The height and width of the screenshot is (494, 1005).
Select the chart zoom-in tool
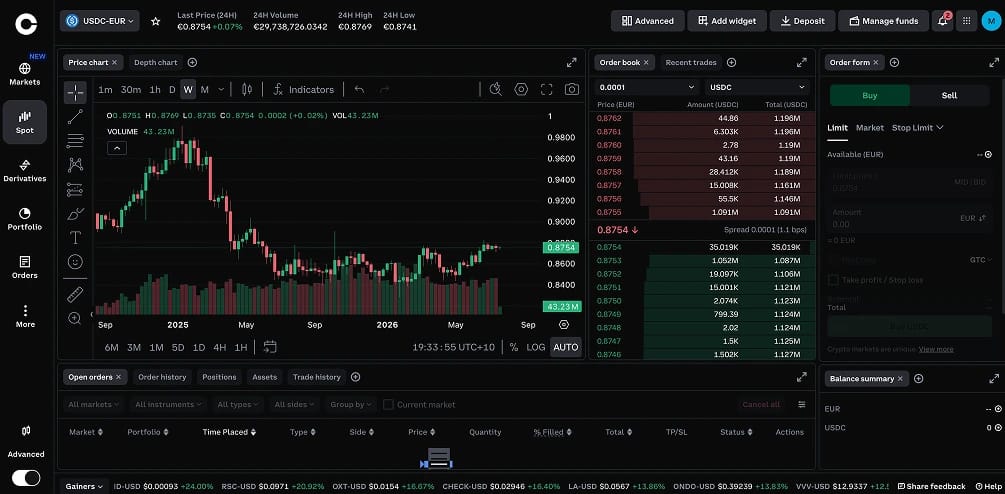click(x=75, y=318)
